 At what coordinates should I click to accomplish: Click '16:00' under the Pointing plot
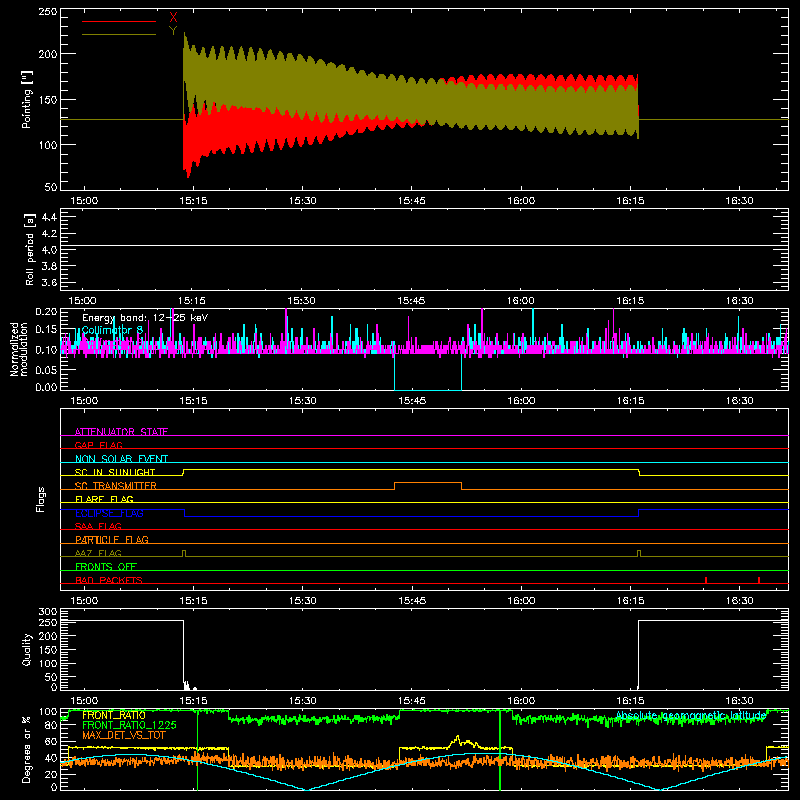tap(521, 201)
